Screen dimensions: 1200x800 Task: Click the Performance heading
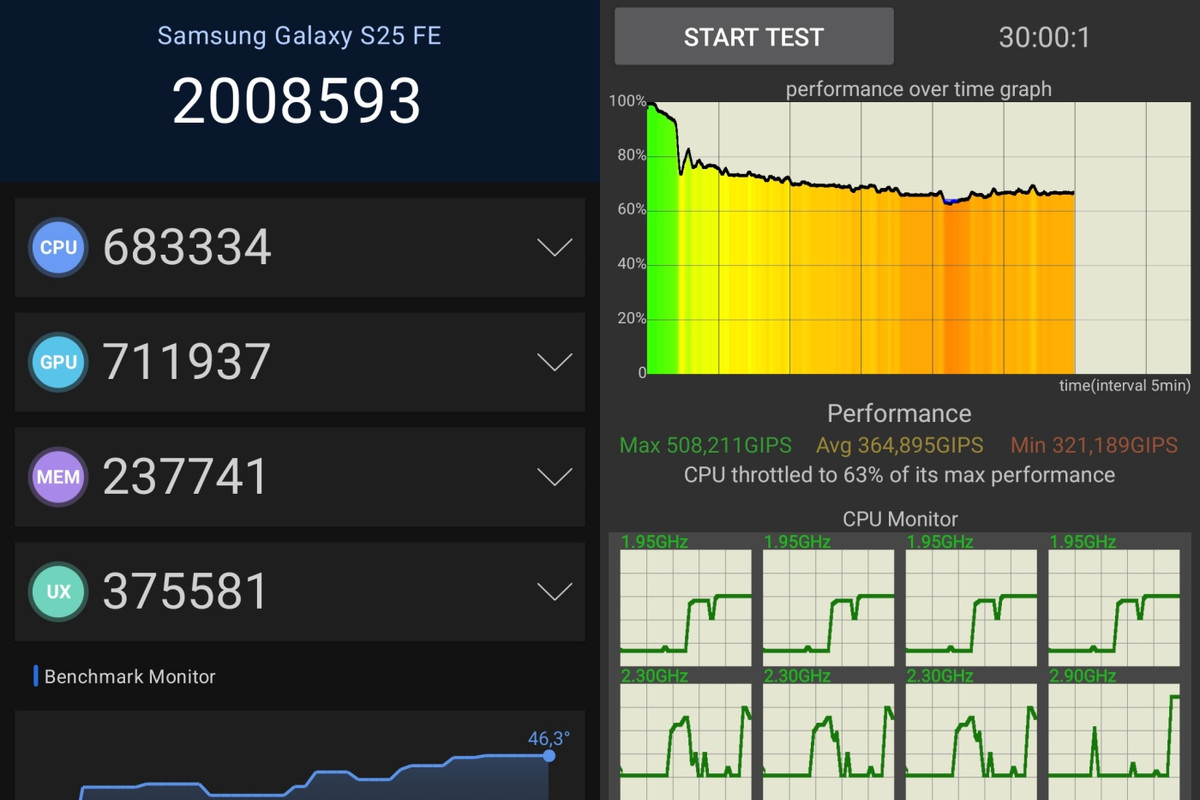[899, 414]
